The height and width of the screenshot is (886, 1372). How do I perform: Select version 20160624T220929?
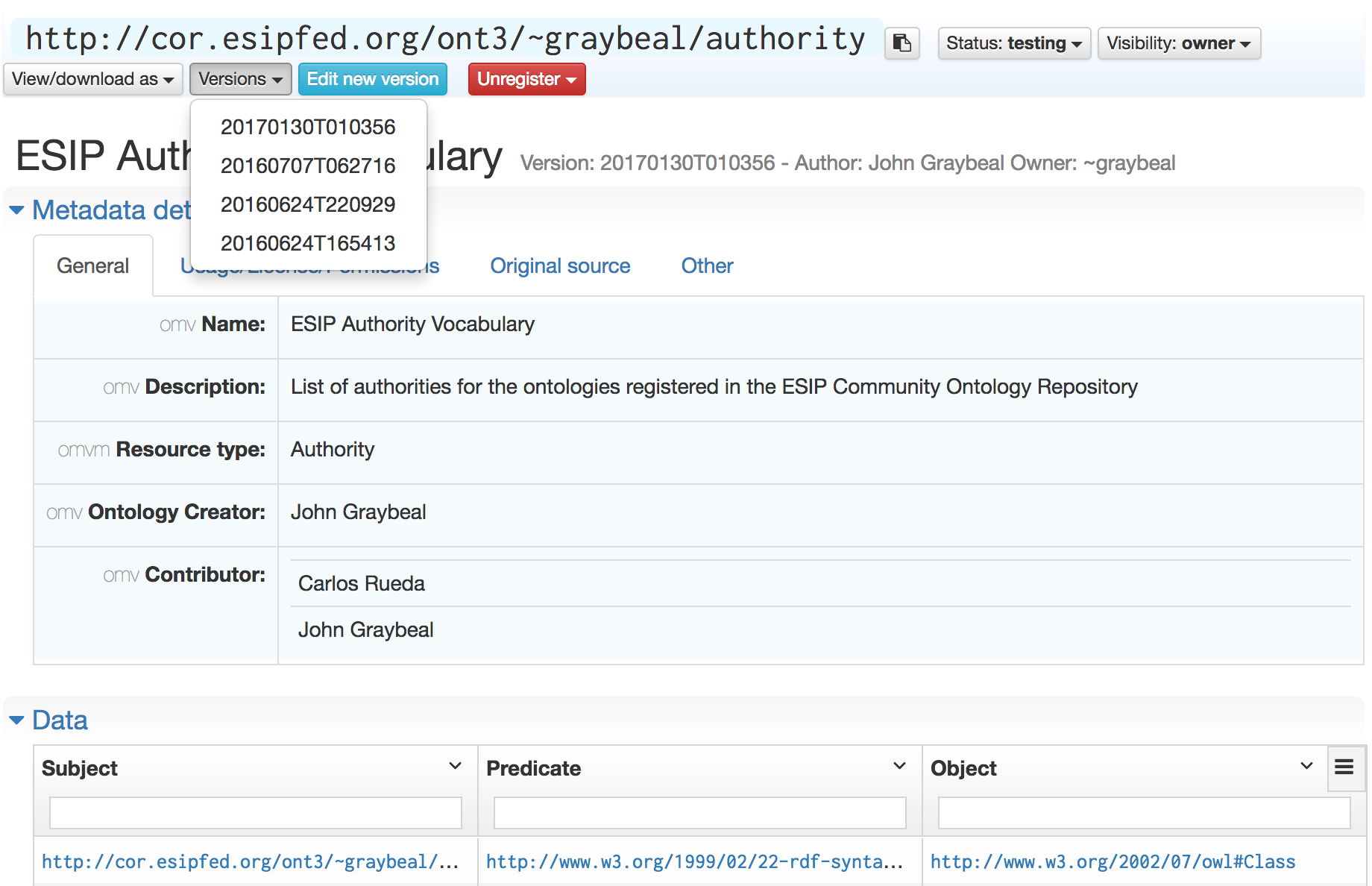pyautogui.click(x=308, y=204)
